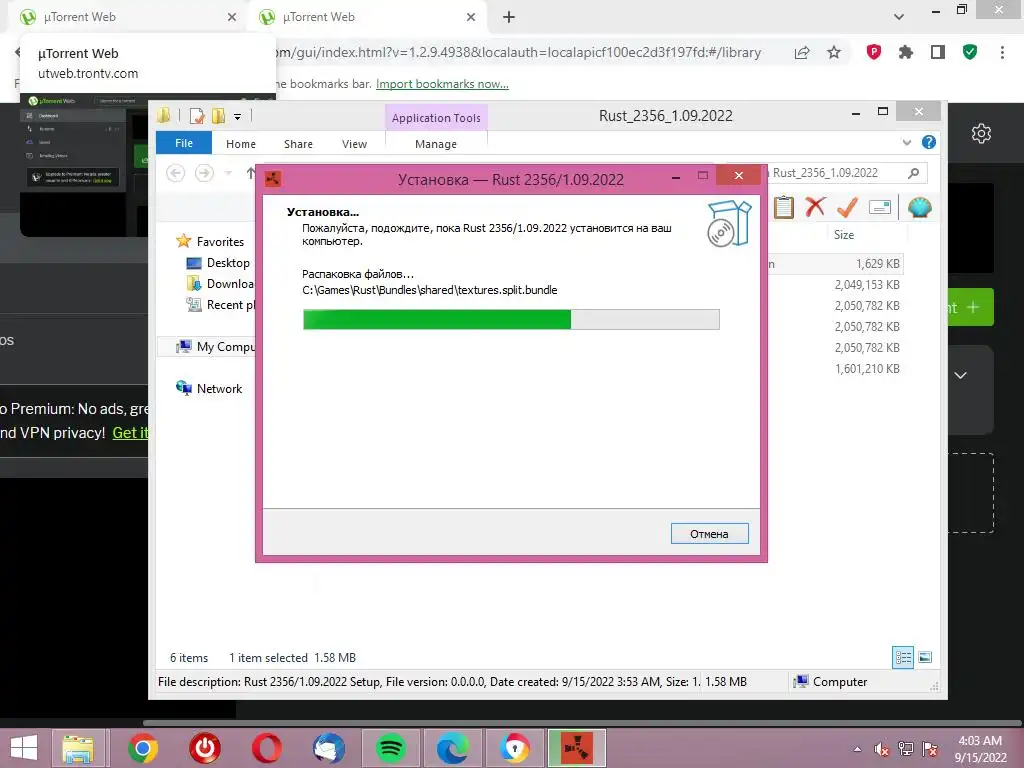Select Downloads in the navigation pane
Image resolution: width=1024 pixels, height=768 pixels.
click(221, 283)
